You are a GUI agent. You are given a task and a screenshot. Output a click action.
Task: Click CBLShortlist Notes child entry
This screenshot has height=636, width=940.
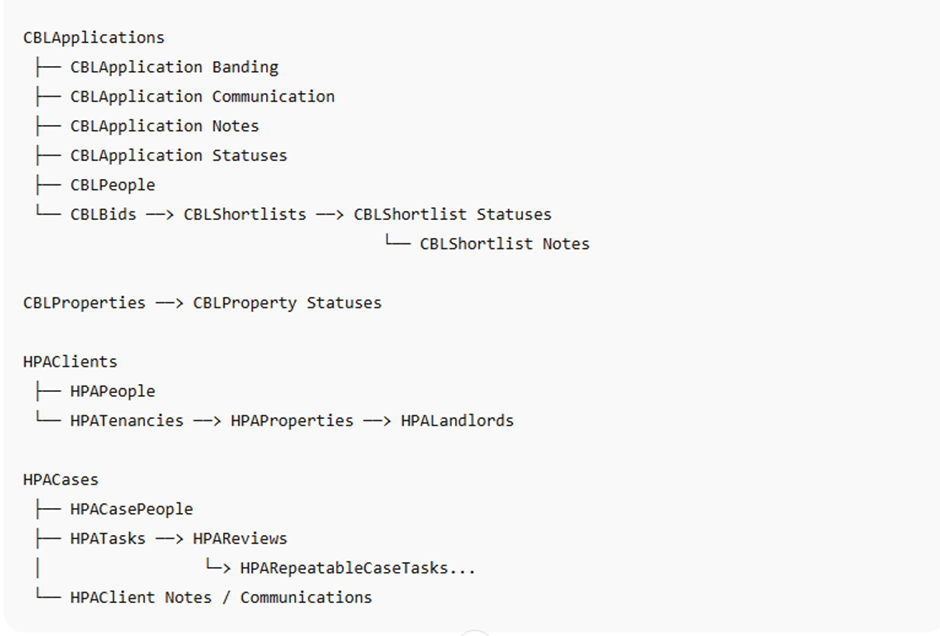(x=505, y=244)
